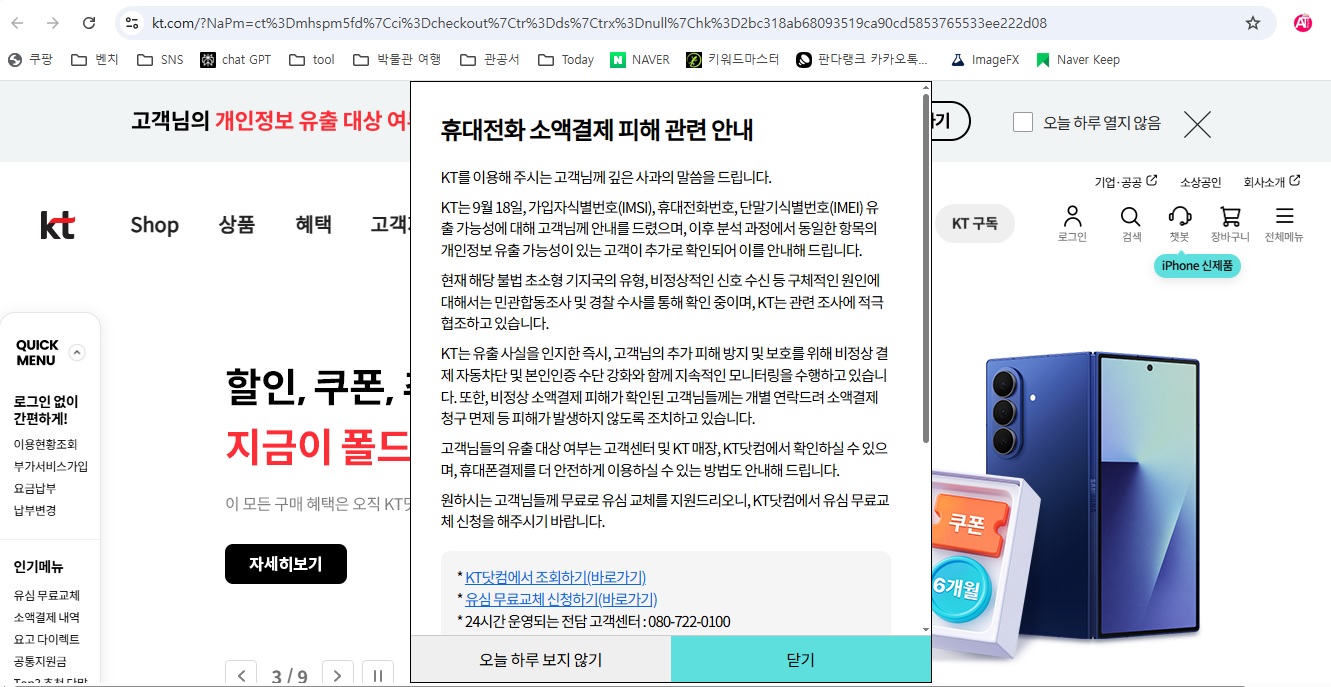Click the popup's vertical scrollbar thumb

925,268
